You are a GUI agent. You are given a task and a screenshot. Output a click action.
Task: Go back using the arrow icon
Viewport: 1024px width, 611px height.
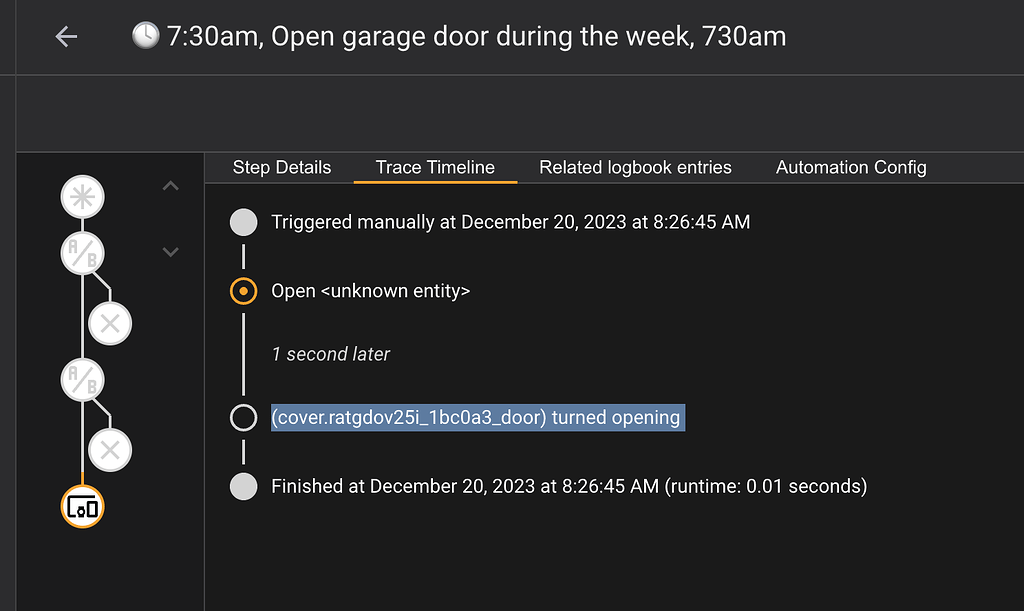click(x=65, y=36)
